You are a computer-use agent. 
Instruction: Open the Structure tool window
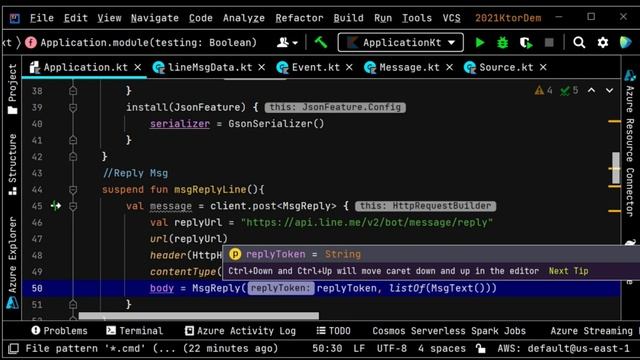[12, 164]
